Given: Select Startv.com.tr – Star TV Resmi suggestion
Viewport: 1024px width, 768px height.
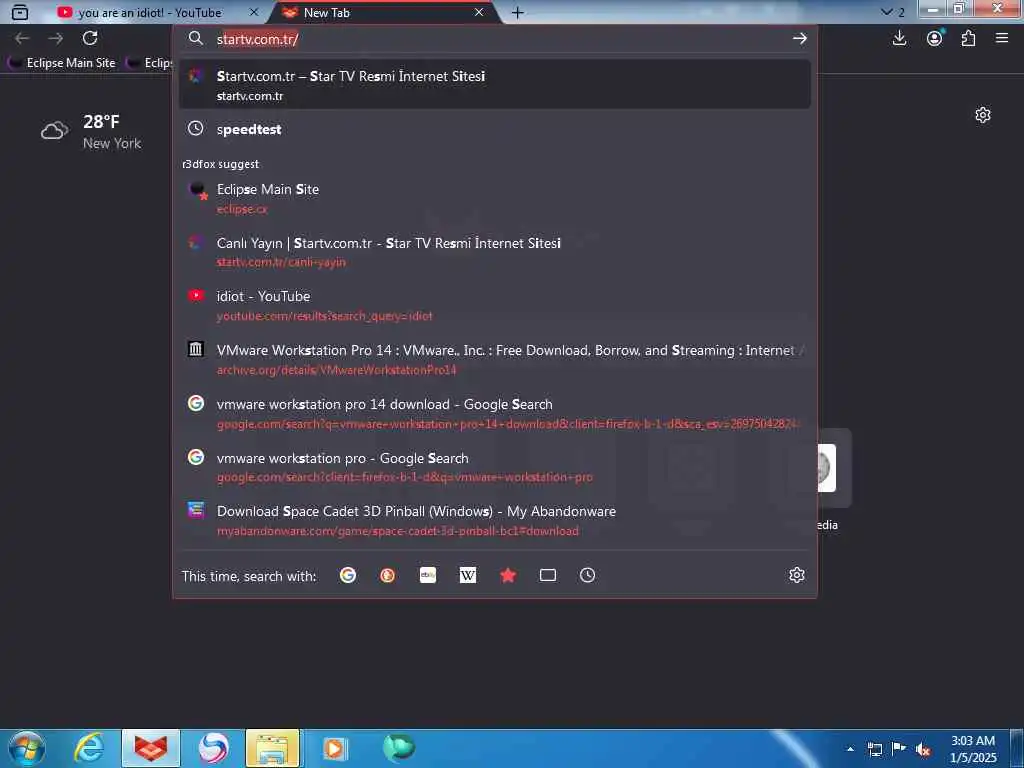Looking at the screenshot, I should [x=495, y=85].
